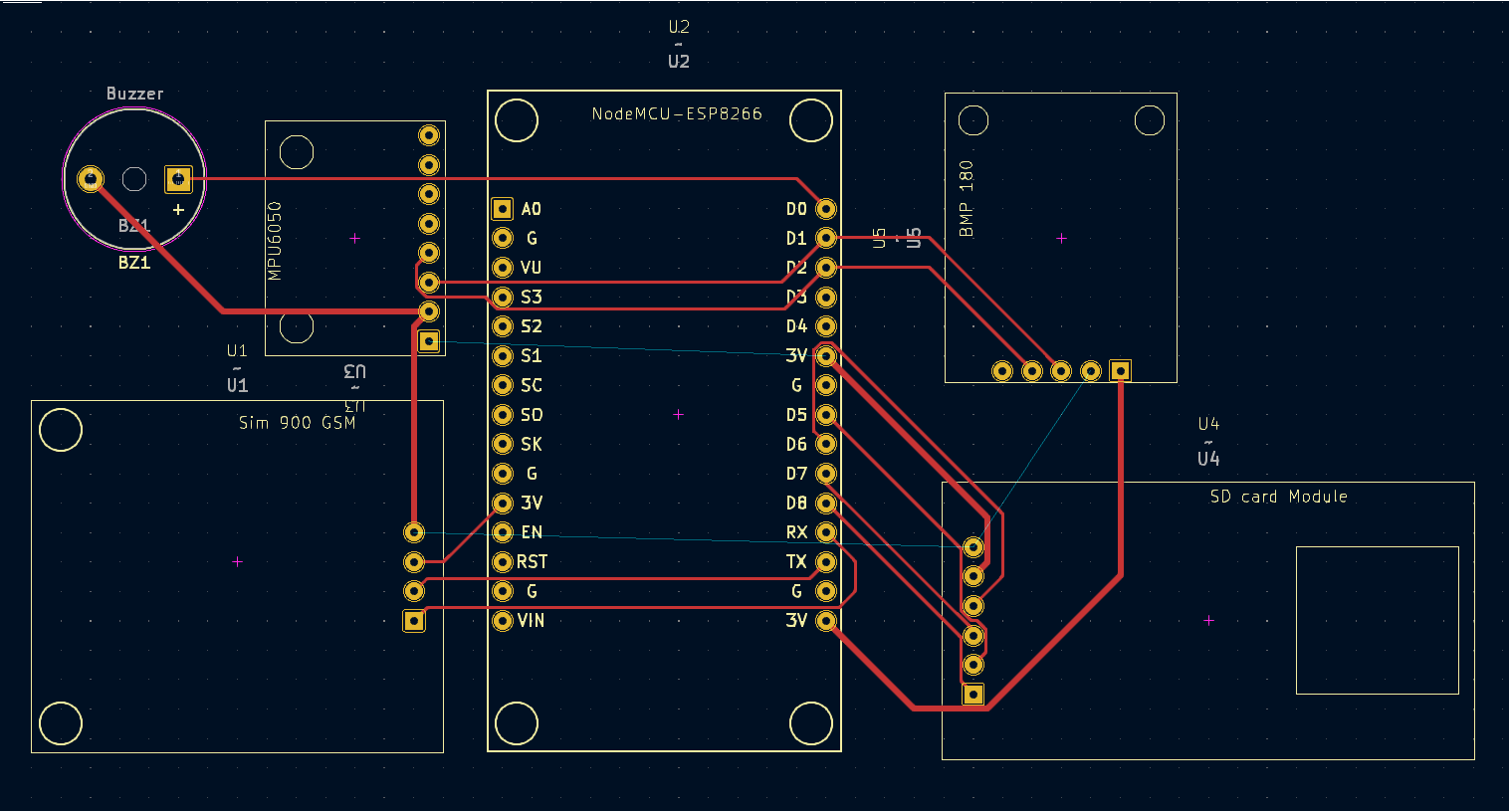Screen dimensions: 1509x812
Task: Select the square pad of MPU6050
Action: click(x=429, y=341)
